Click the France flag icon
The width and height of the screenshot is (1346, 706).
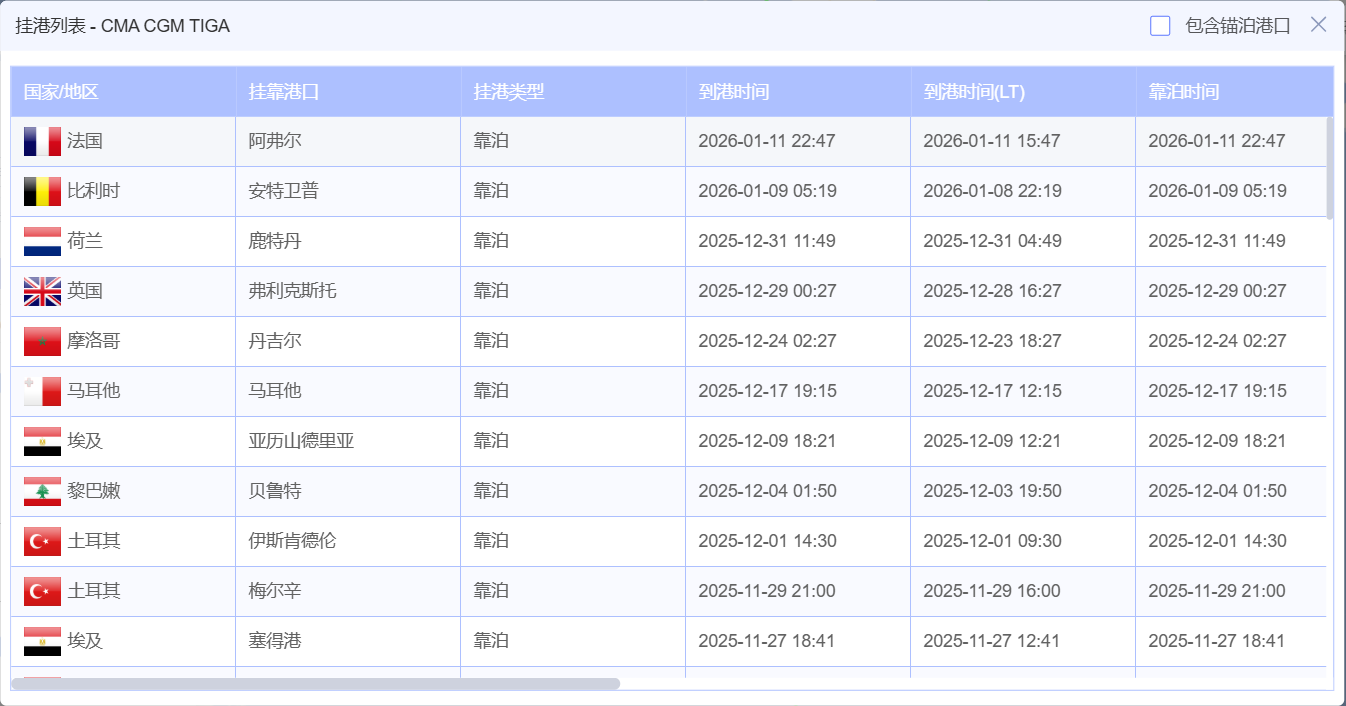42,141
